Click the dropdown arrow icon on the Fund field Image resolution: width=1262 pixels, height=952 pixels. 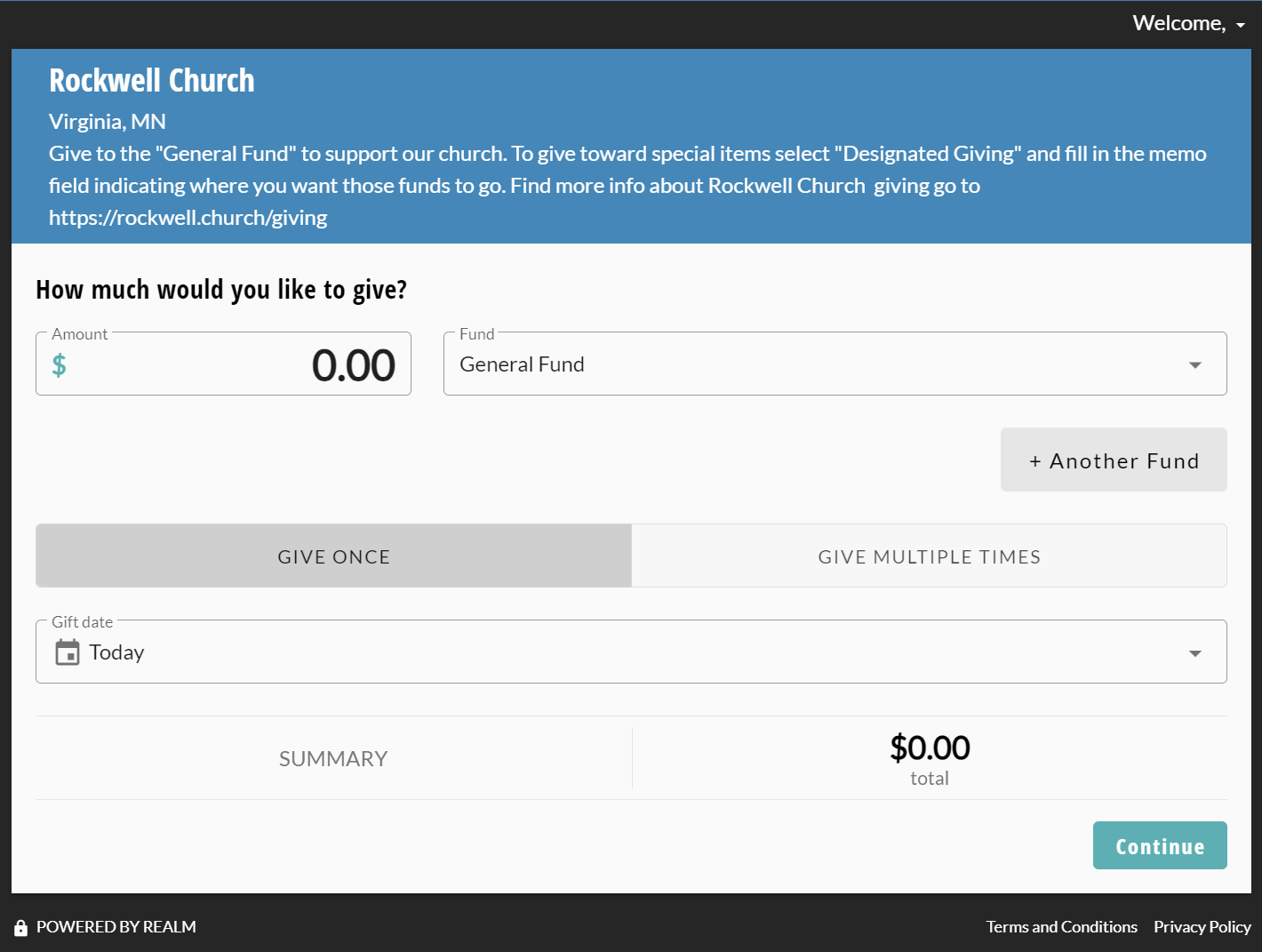(1195, 364)
